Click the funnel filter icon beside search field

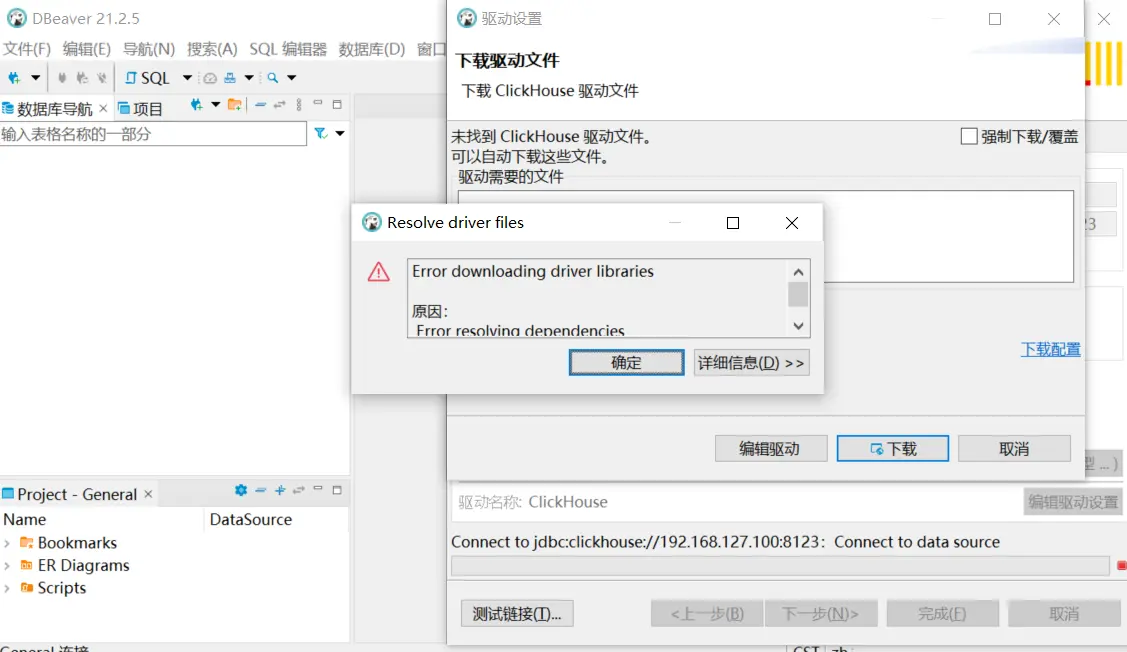pos(321,133)
